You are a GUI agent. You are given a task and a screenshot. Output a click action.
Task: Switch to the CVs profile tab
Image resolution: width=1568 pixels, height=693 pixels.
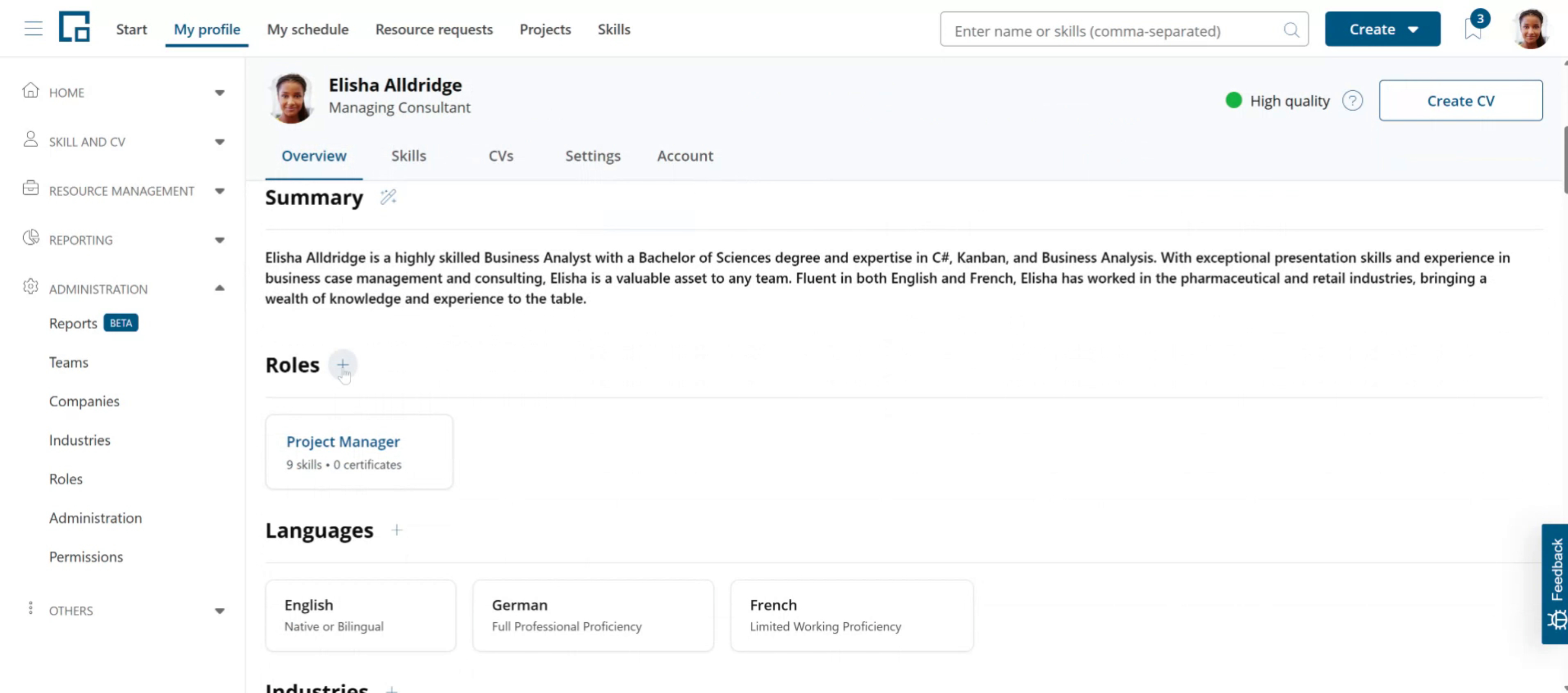(x=500, y=156)
